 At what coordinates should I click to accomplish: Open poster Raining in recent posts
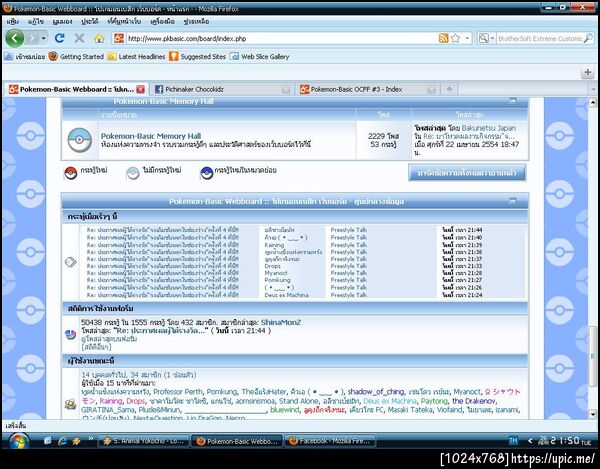pyautogui.click(x=274, y=245)
